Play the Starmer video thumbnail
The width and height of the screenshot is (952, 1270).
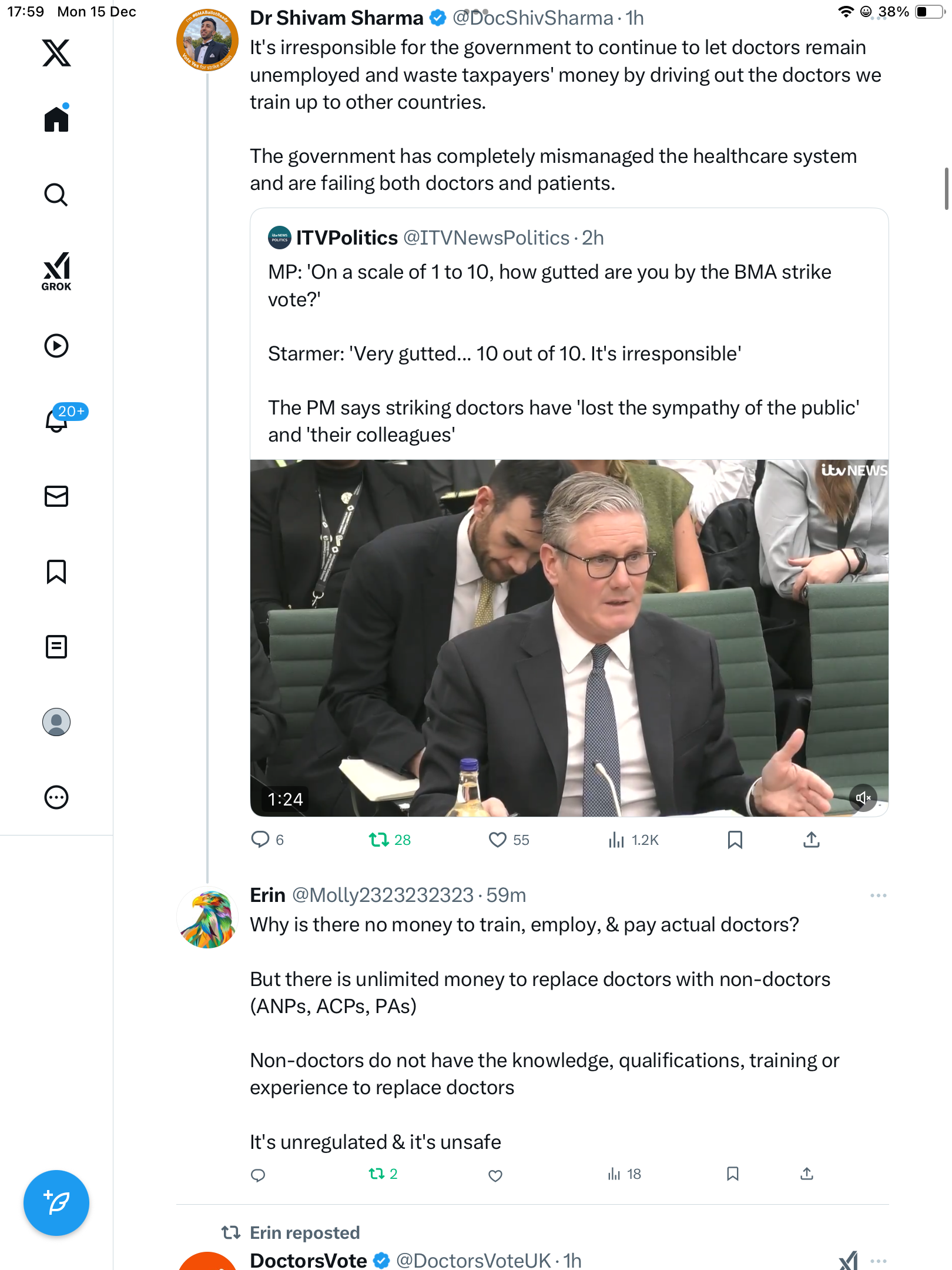[x=569, y=638]
